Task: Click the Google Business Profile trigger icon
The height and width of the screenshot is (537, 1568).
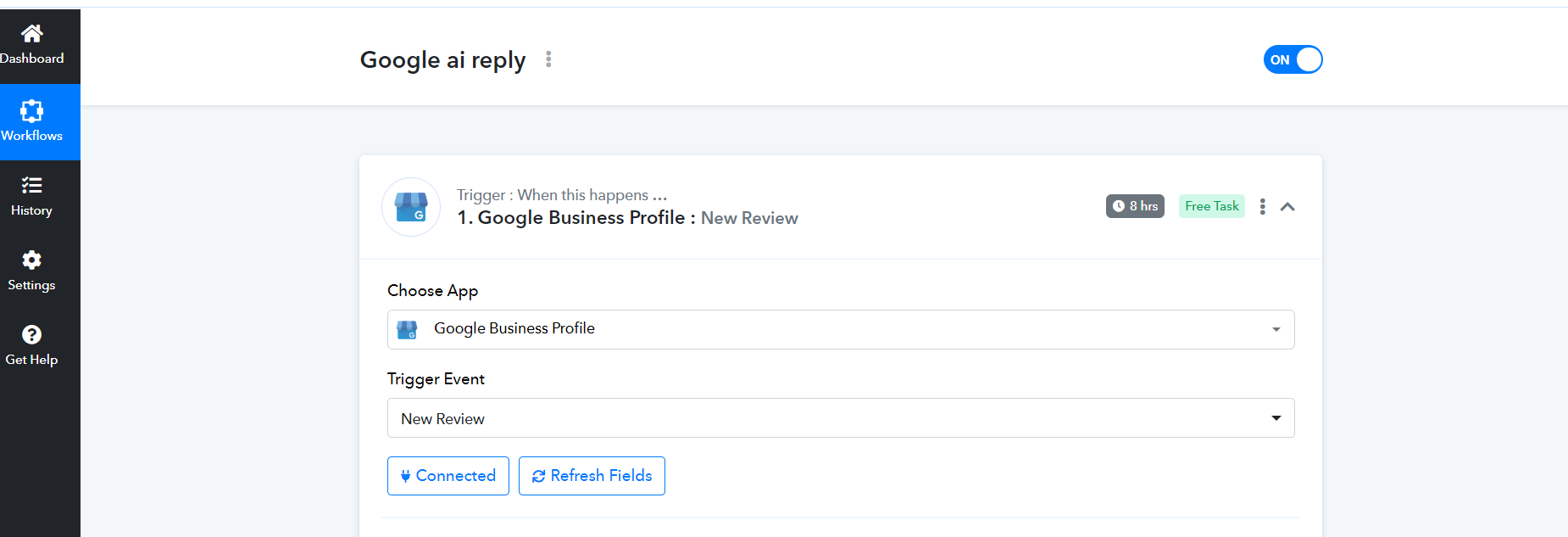Action: pos(411,207)
